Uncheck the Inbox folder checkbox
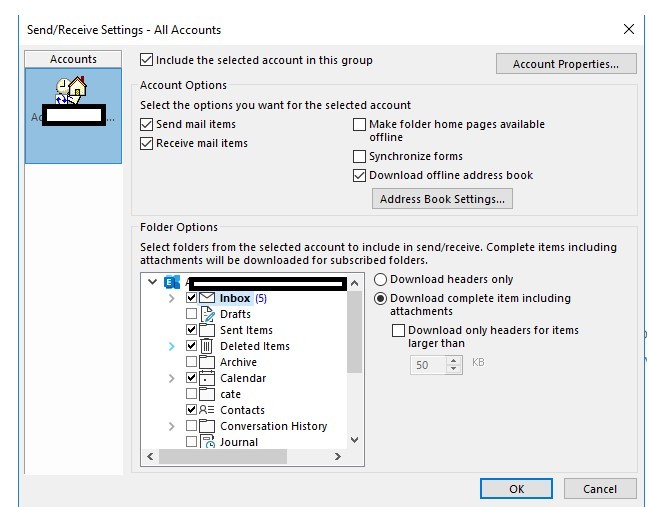648x507 pixels. [191, 298]
